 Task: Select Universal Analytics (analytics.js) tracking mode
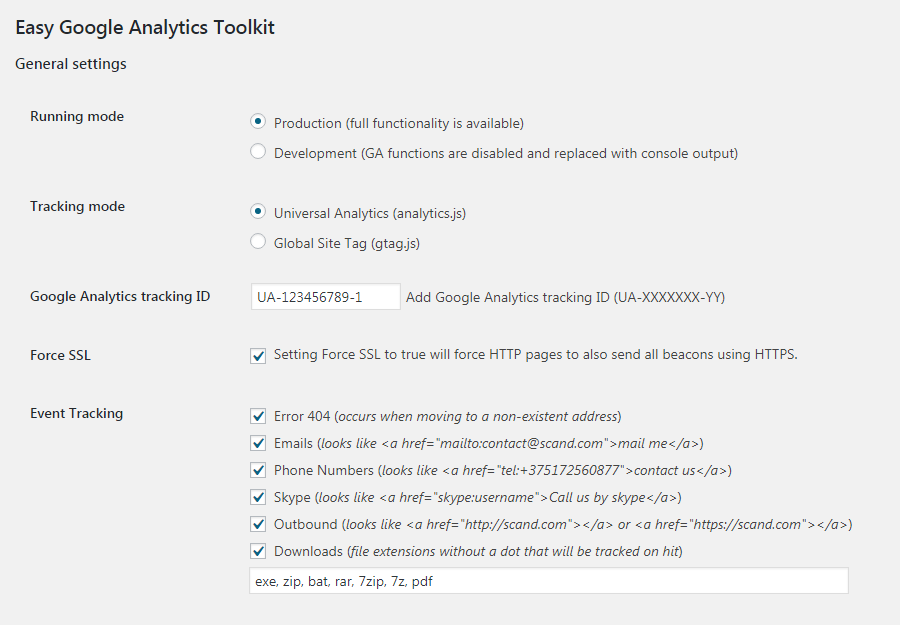click(258, 212)
